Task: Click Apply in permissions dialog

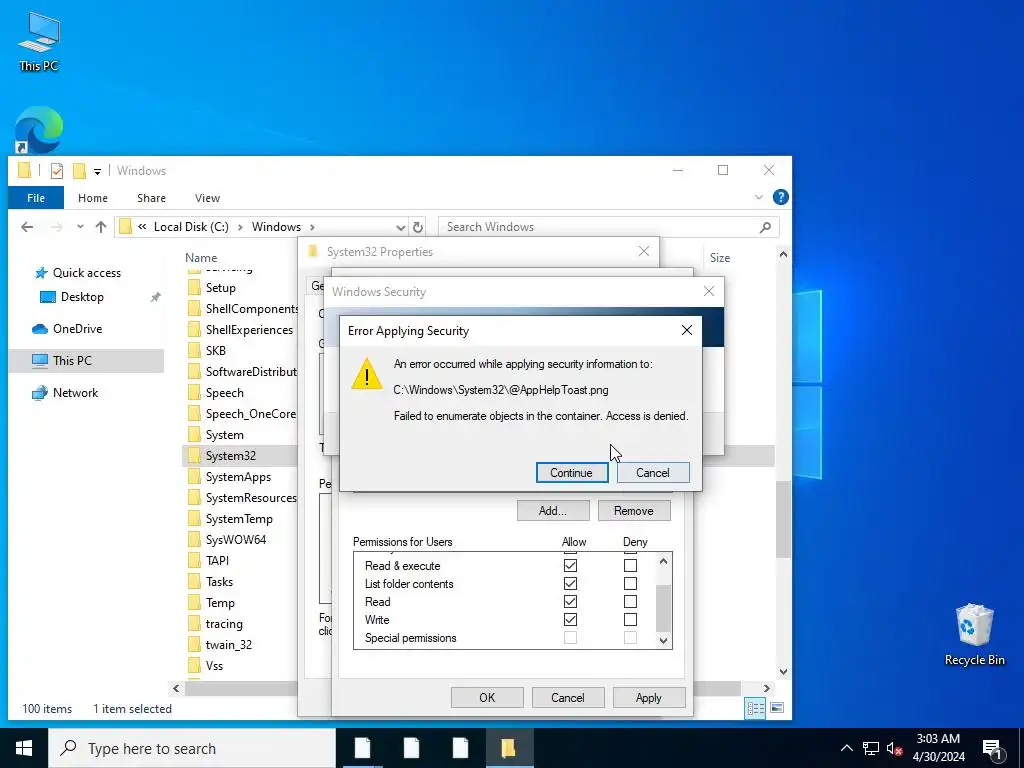Action: [x=648, y=697]
